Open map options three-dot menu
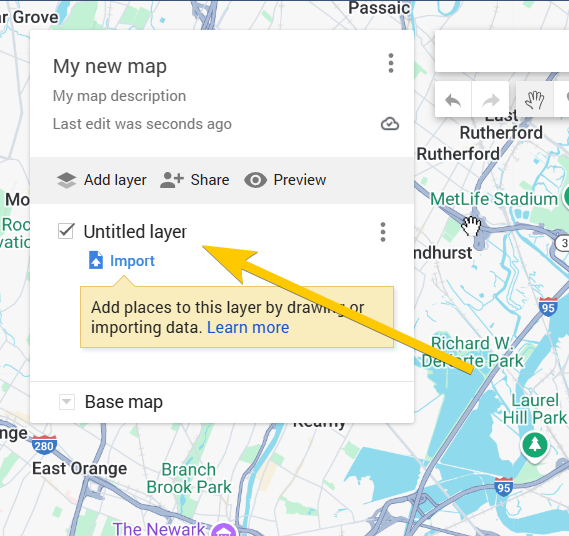 point(391,63)
